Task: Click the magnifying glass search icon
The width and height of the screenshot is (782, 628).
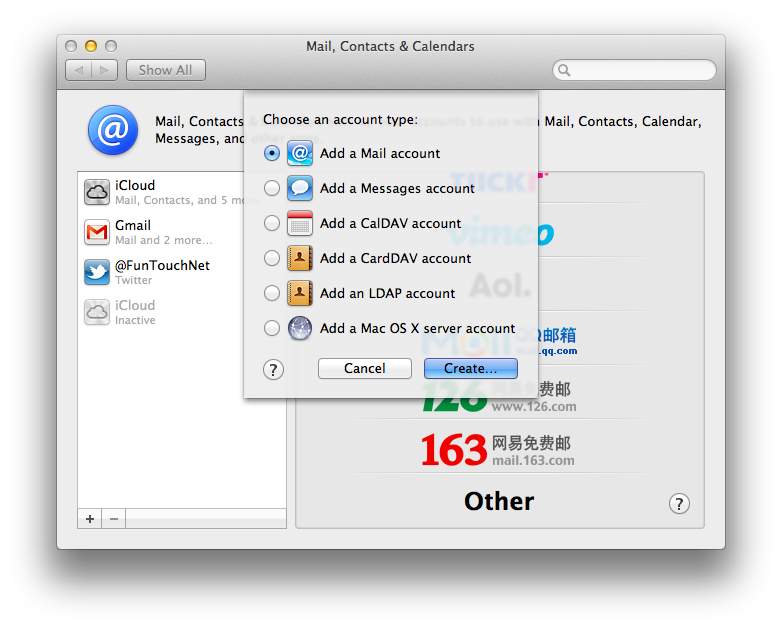Action: coord(564,70)
